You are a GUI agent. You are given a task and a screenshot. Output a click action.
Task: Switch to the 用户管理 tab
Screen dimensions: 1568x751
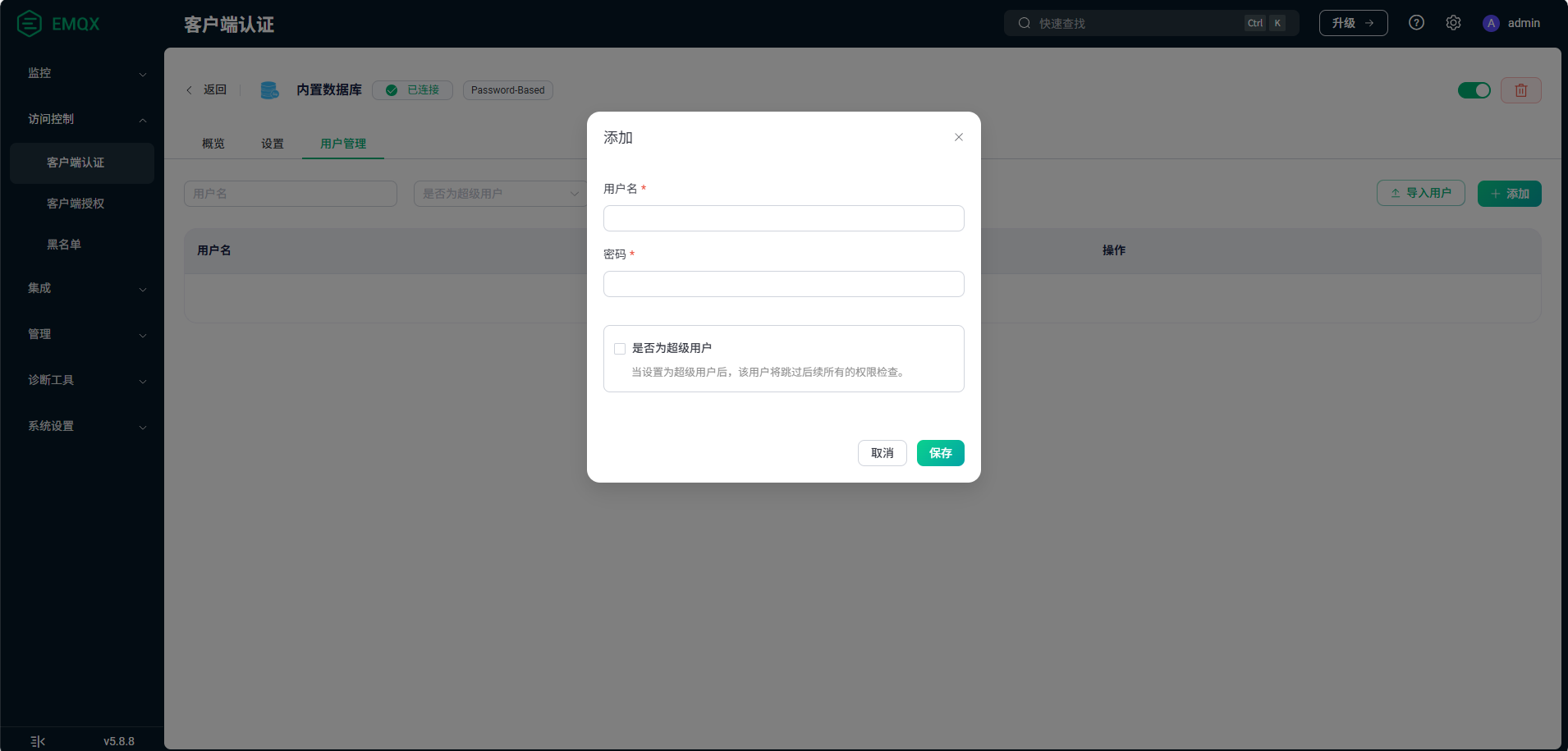click(x=343, y=144)
